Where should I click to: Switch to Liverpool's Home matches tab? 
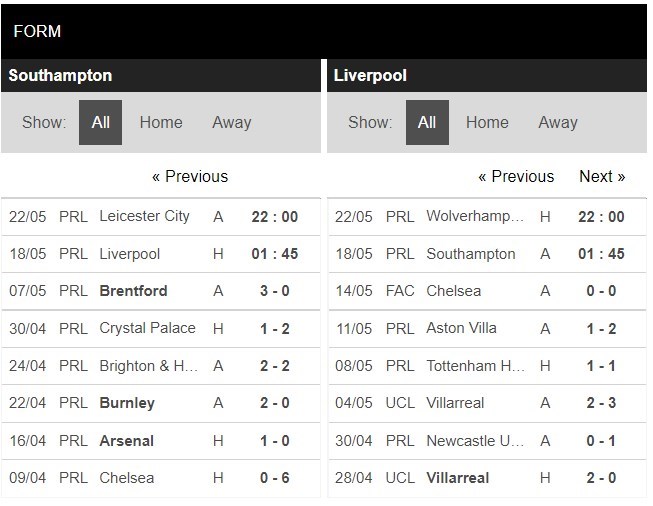pyautogui.click(x=487, y=122)
